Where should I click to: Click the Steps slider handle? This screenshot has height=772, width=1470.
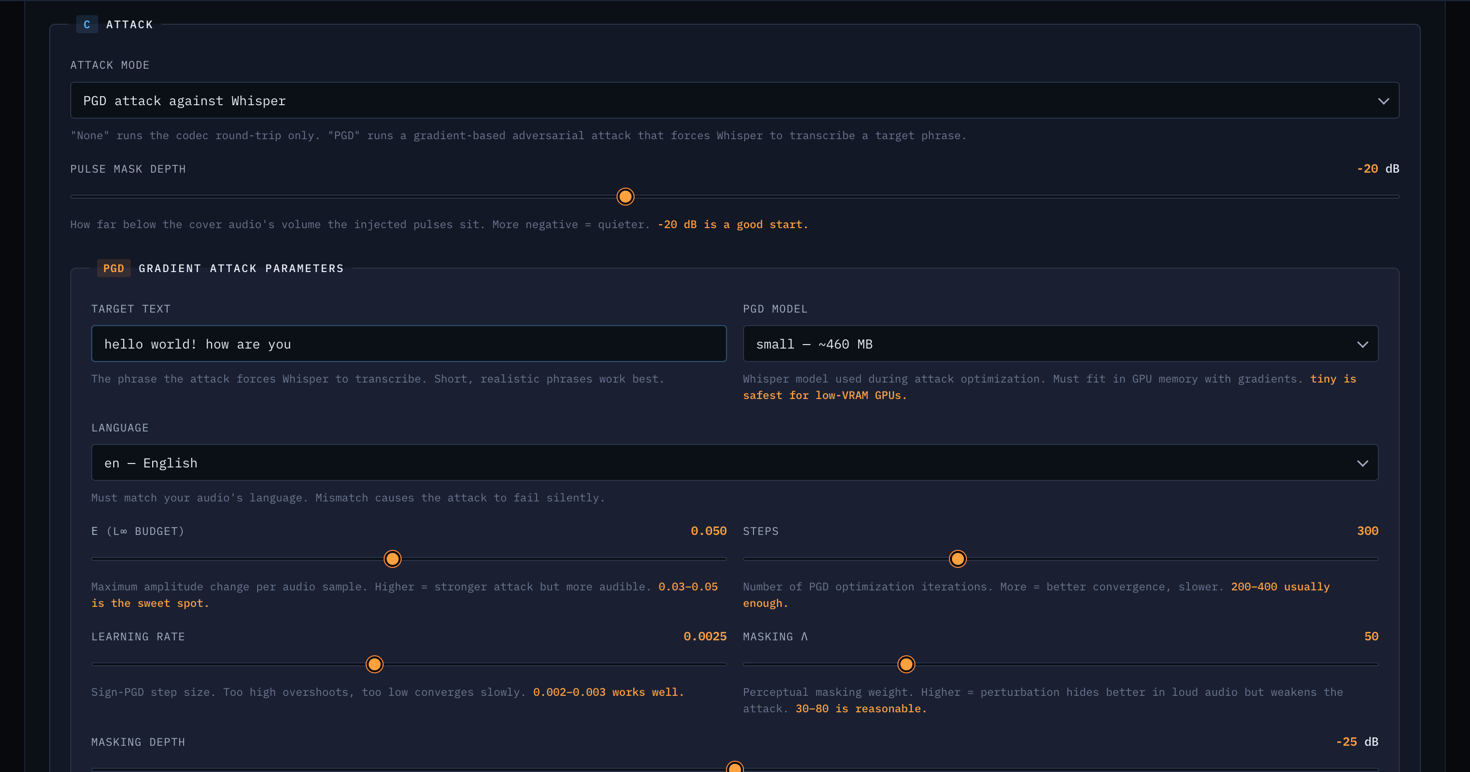point(957,558)
